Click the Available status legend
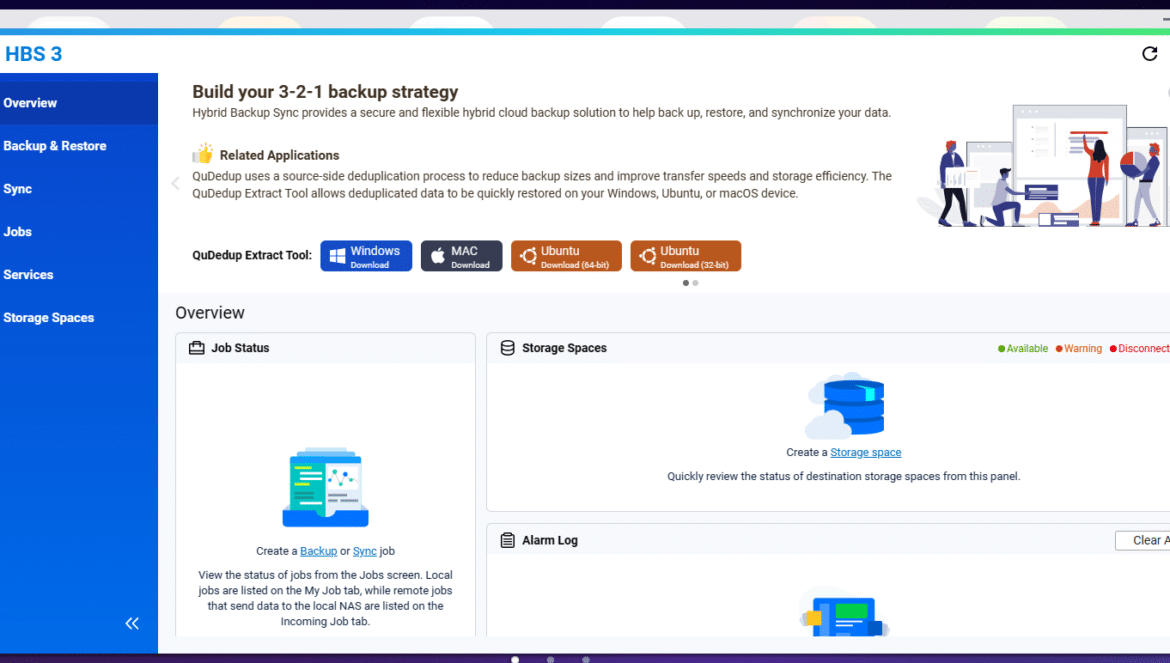 (1023, 349)
